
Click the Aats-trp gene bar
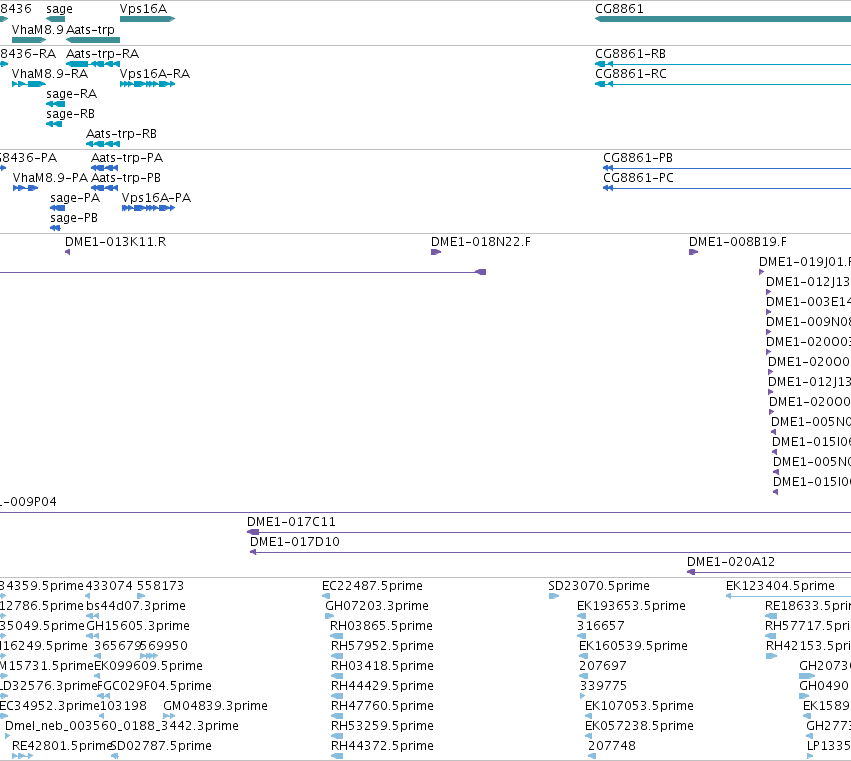coord(93,40)
